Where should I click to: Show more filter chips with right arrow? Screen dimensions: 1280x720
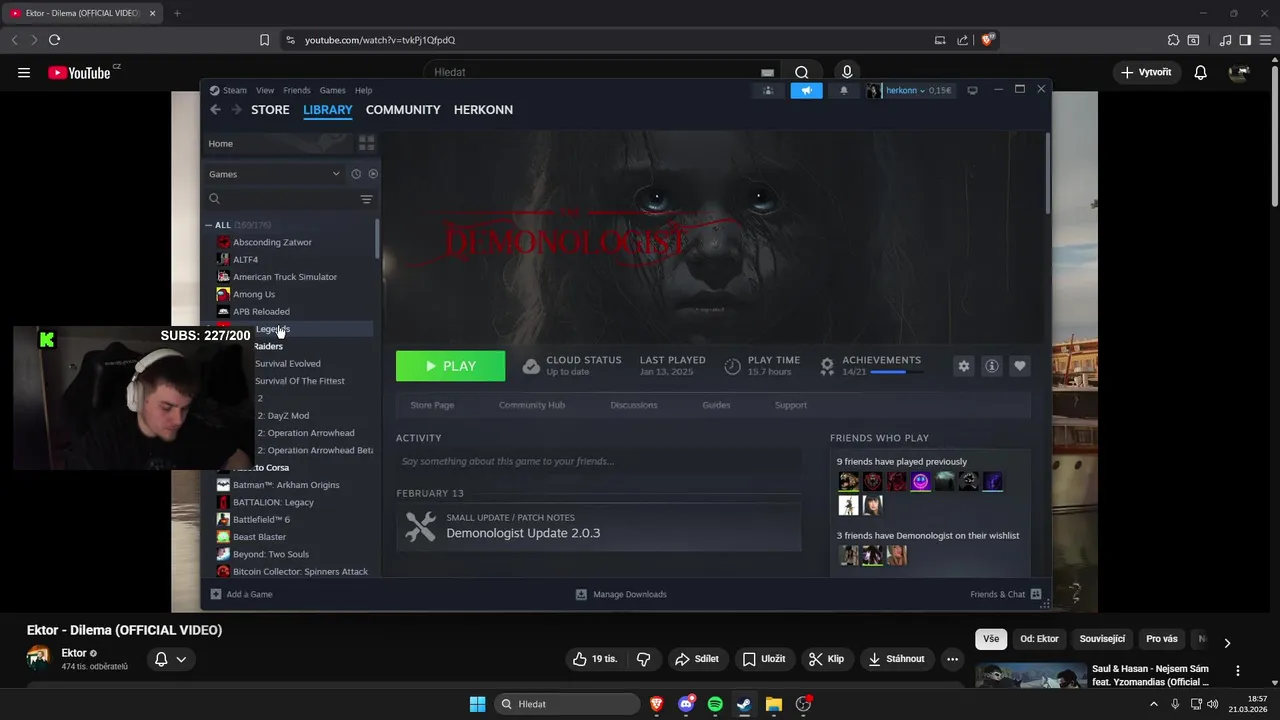[1227, 643]
